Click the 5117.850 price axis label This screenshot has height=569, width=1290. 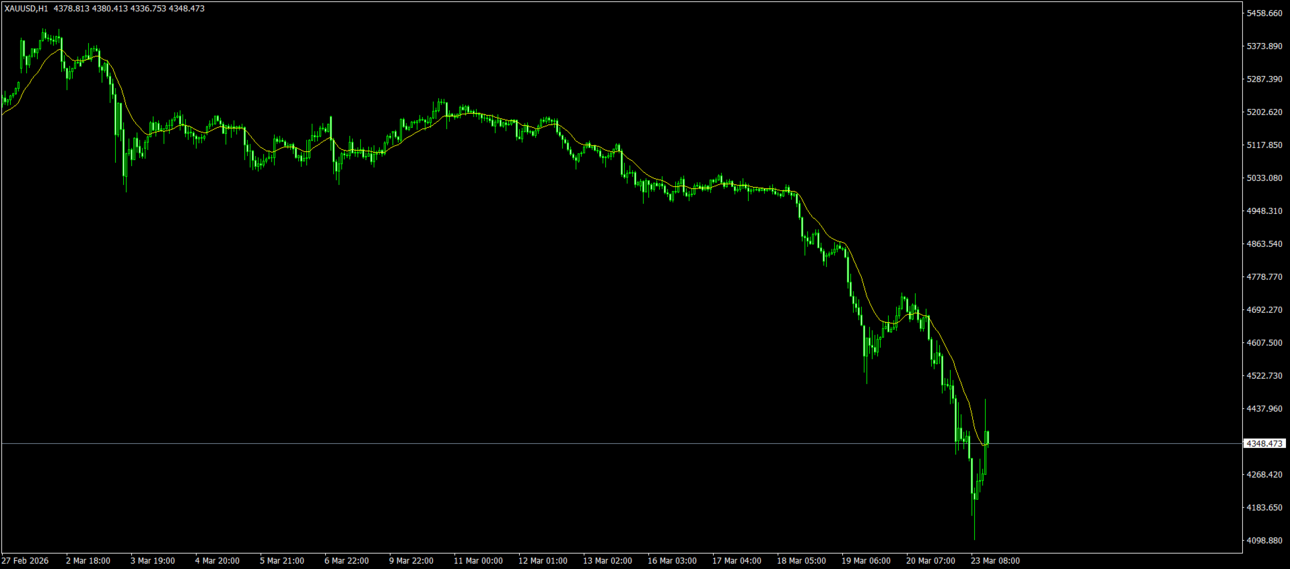tap(1265, 145)
